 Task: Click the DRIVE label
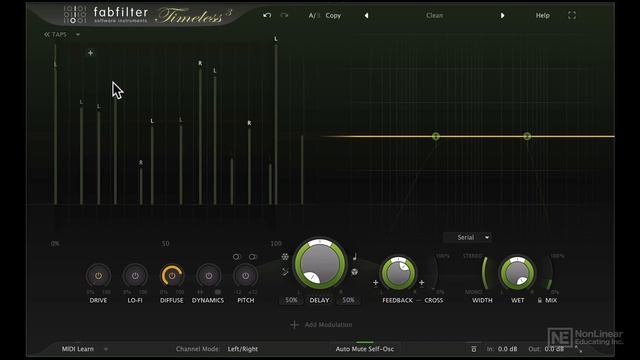coord(98,300)
